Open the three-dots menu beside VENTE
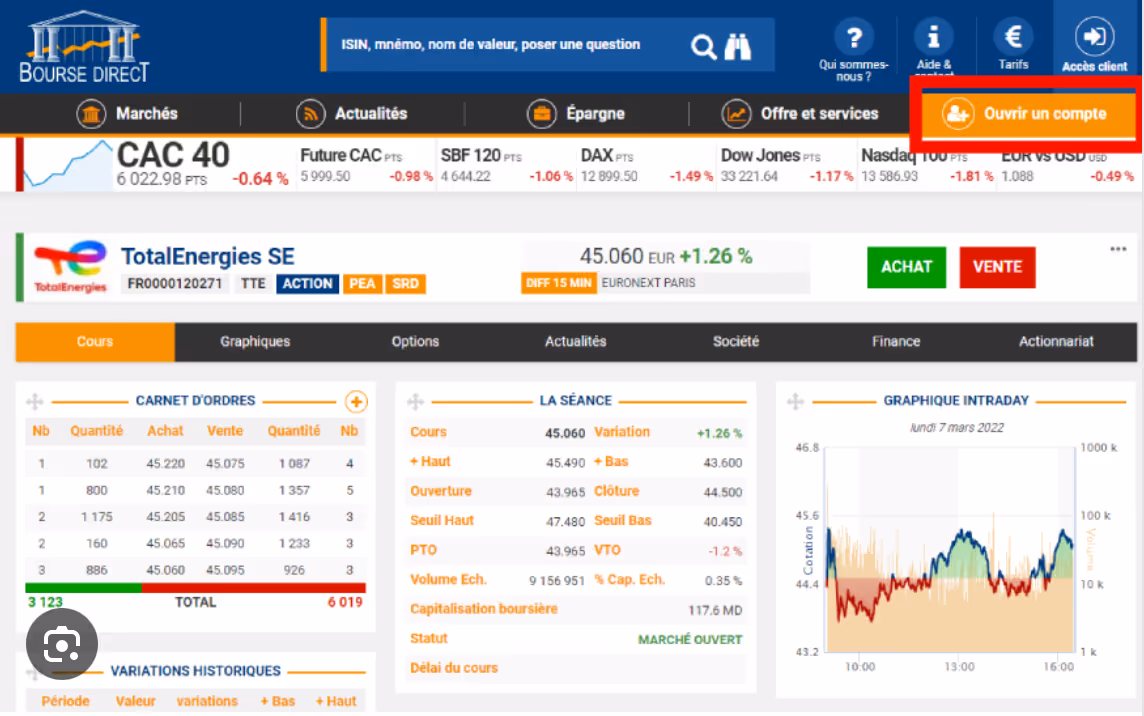This screenshot has width=1144, height=716. 1118,250
